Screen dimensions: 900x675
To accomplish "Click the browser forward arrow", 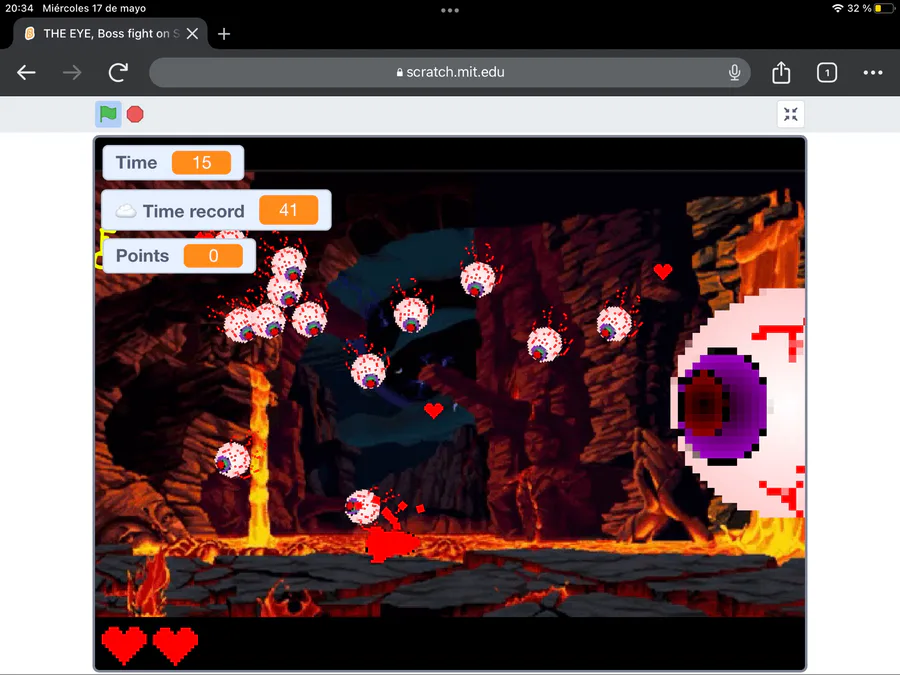I will click(x=72, y=72).
